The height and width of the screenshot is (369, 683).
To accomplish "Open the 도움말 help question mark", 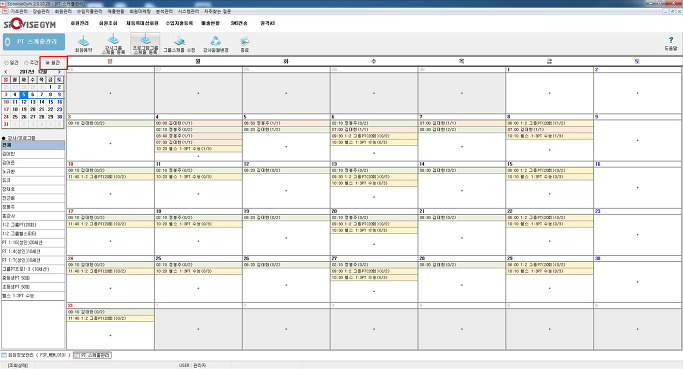I will point(671,43).
